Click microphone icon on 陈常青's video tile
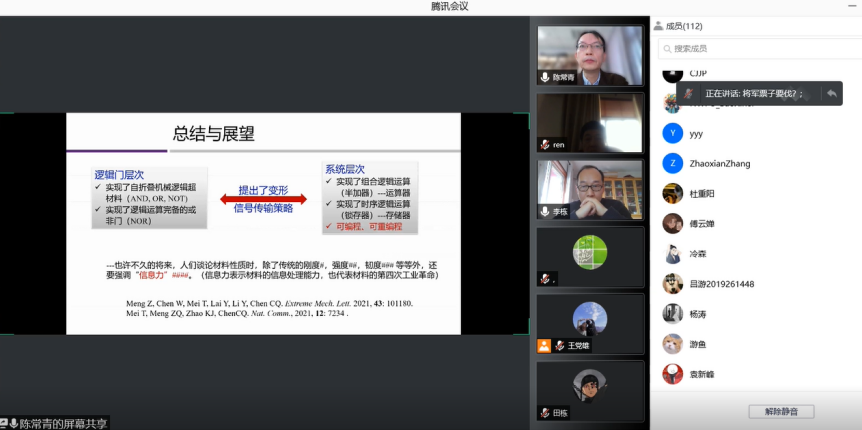The image size is (862, 430). click(545, 77)
